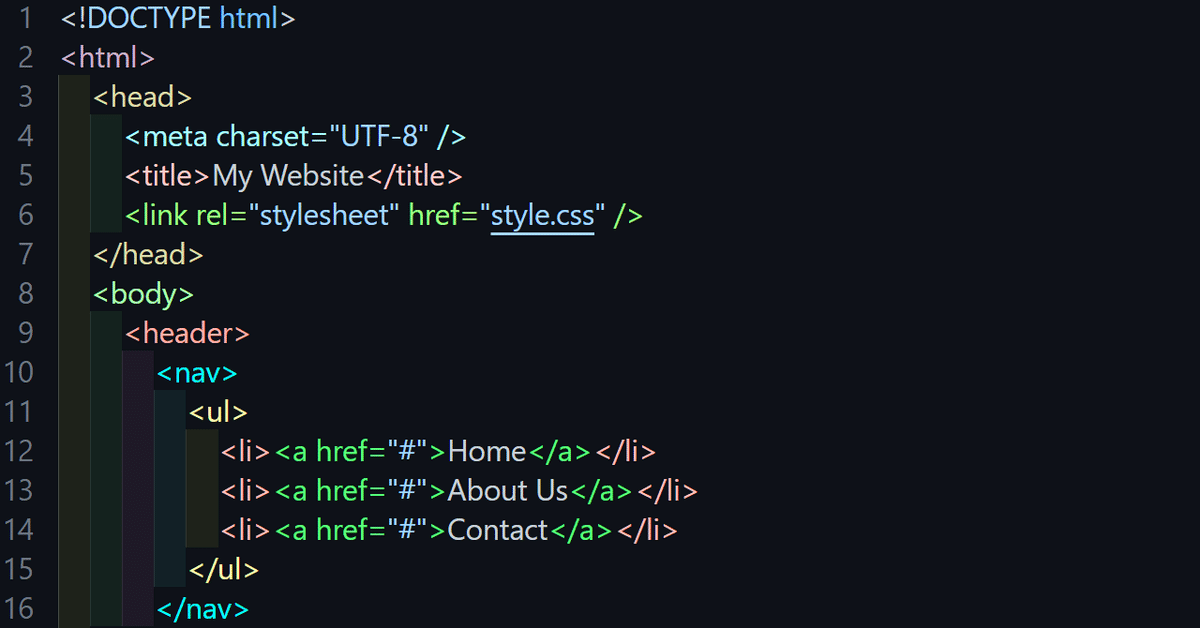Select line number 6 in the gutter

(25, 215)
